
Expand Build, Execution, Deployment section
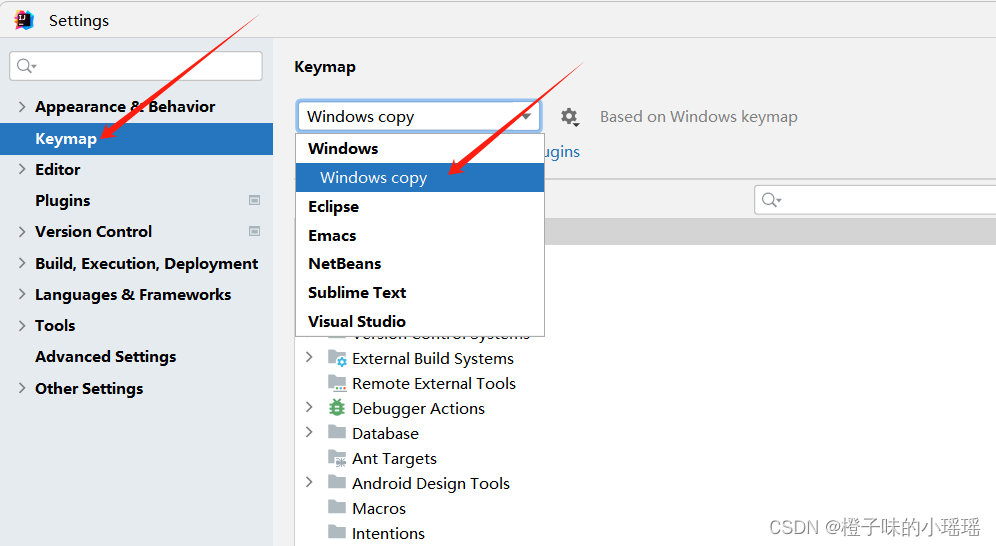coord(22,263)
